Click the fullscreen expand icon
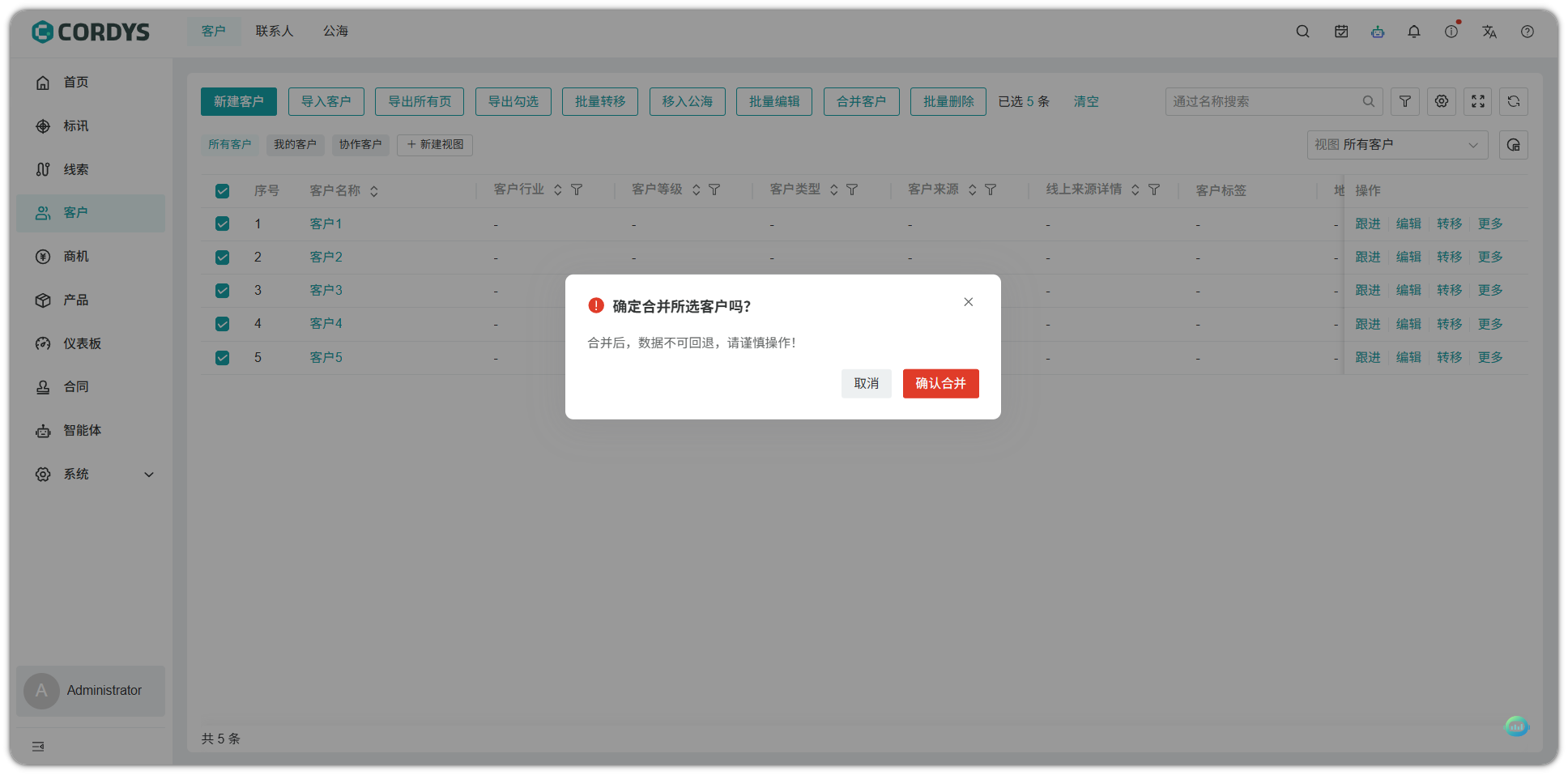The width and height of the screenshot is (1568, 775). coord(1477,101)
